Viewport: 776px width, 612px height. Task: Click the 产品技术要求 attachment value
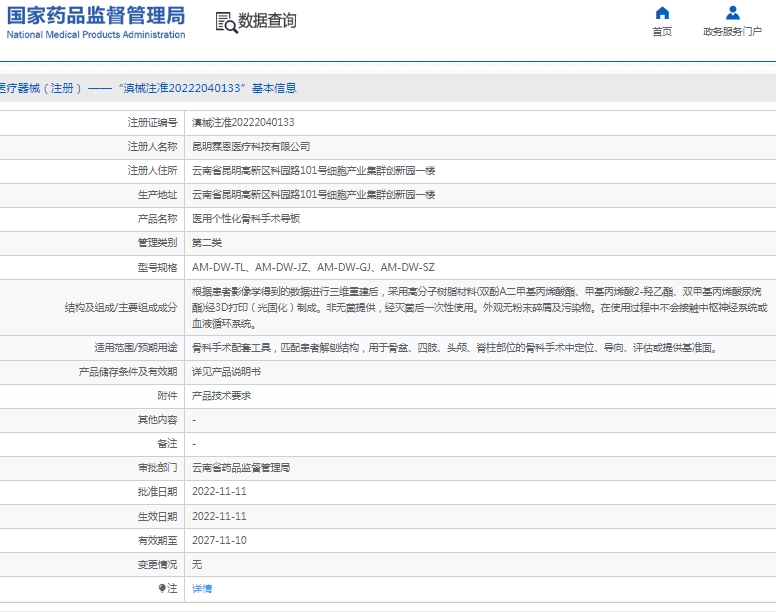[x=221, y=396]
